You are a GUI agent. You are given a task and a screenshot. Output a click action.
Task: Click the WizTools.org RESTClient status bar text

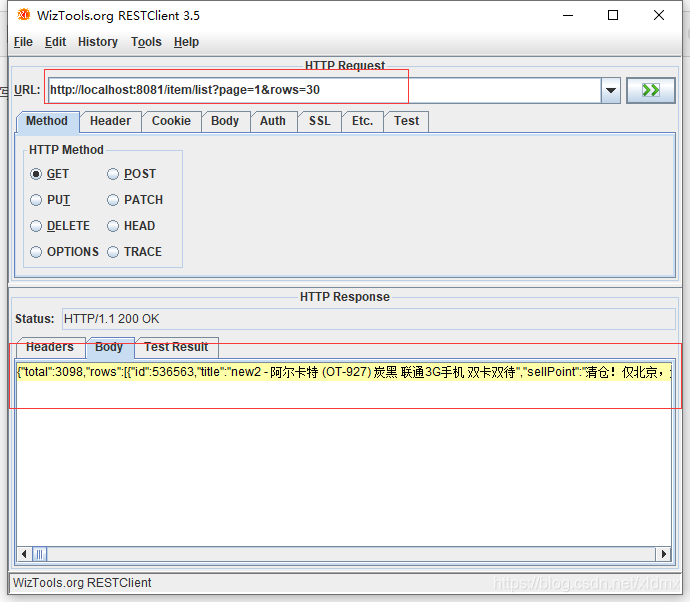coord(82,583)
